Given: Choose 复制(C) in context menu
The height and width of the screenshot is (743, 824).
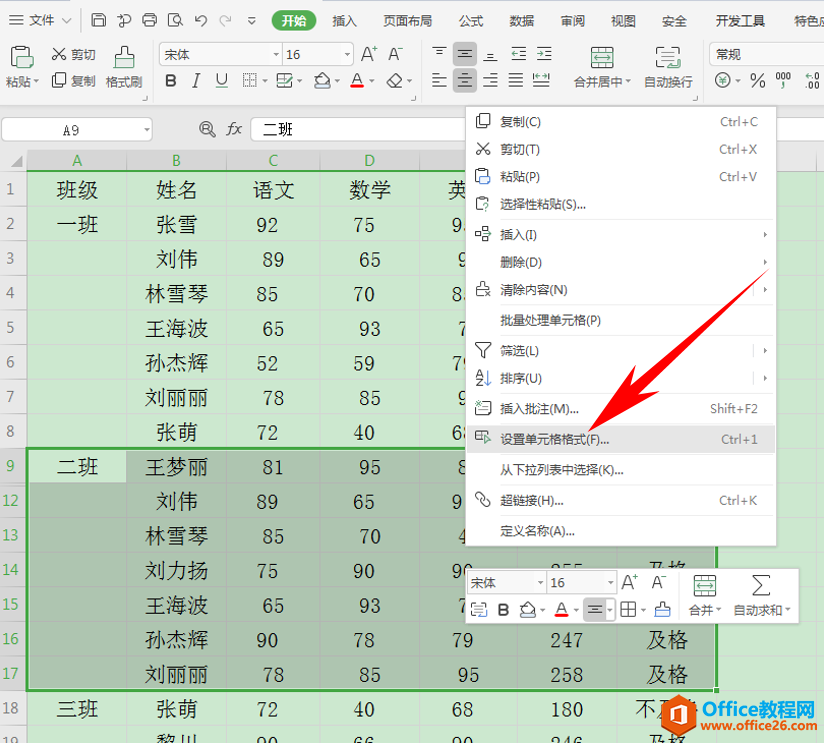Looking at the screenshot, I should [620, 122].
